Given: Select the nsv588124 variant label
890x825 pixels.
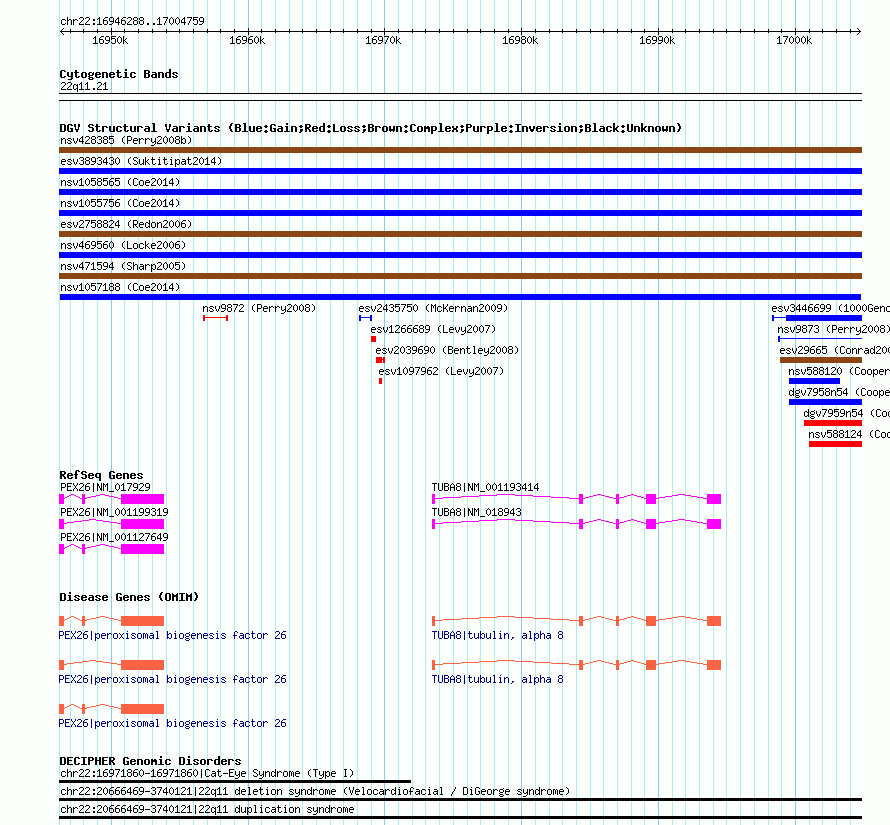Looking at the screenshot, I should (x=849, y=434).
